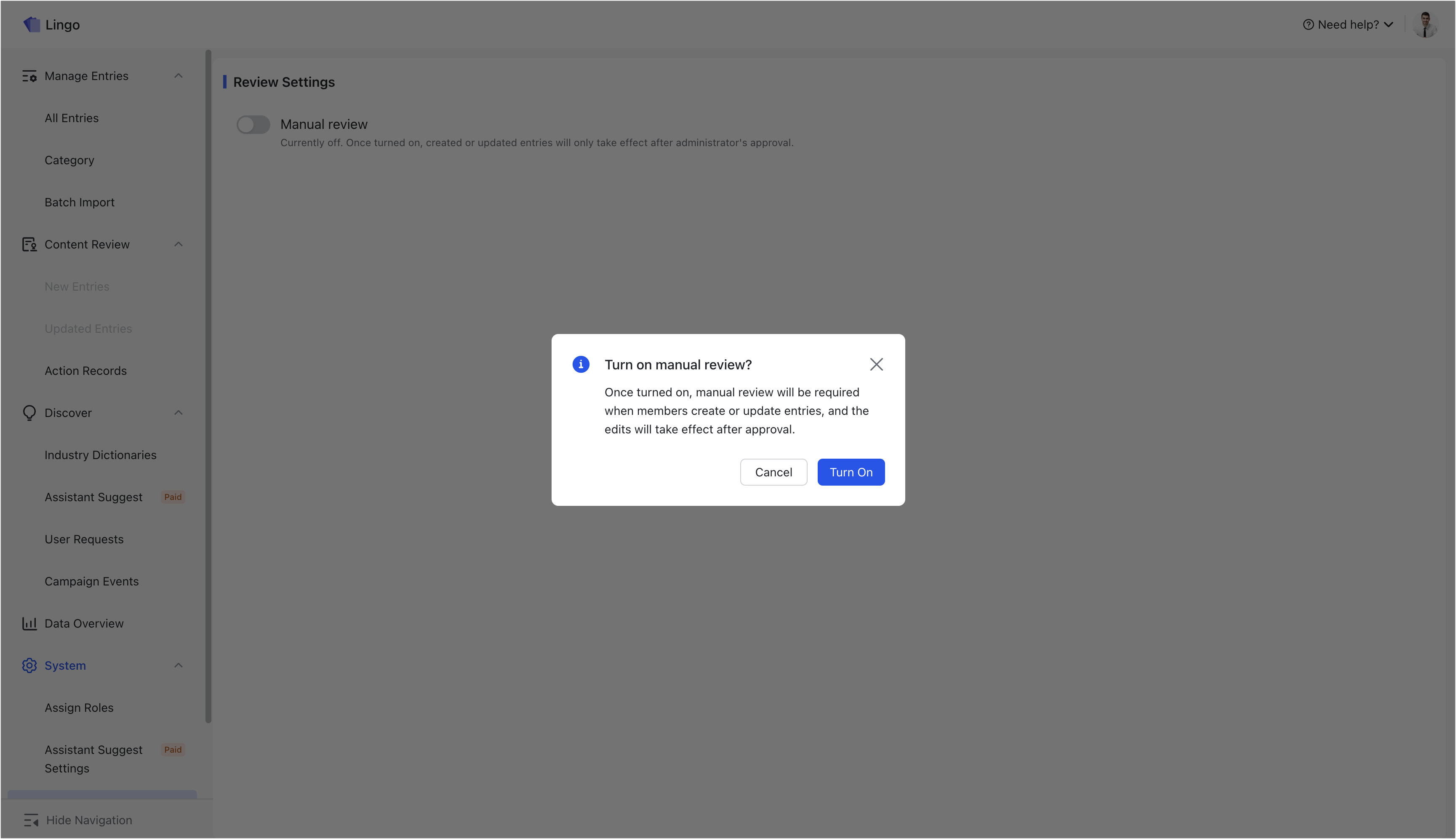
Task: Open the Need help dropdown
Action: point(1389,24)
